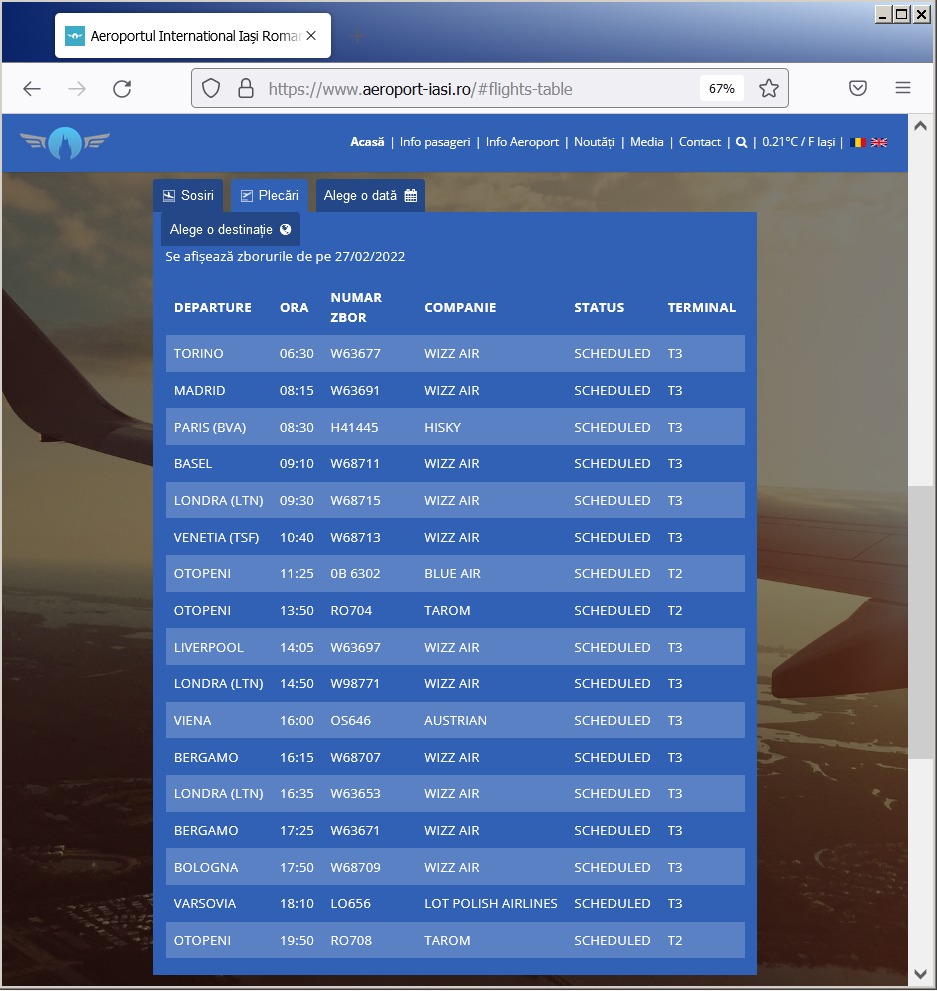Open the Noutăți menu item
The image size is (937, 991).
[x=594, y=142]
